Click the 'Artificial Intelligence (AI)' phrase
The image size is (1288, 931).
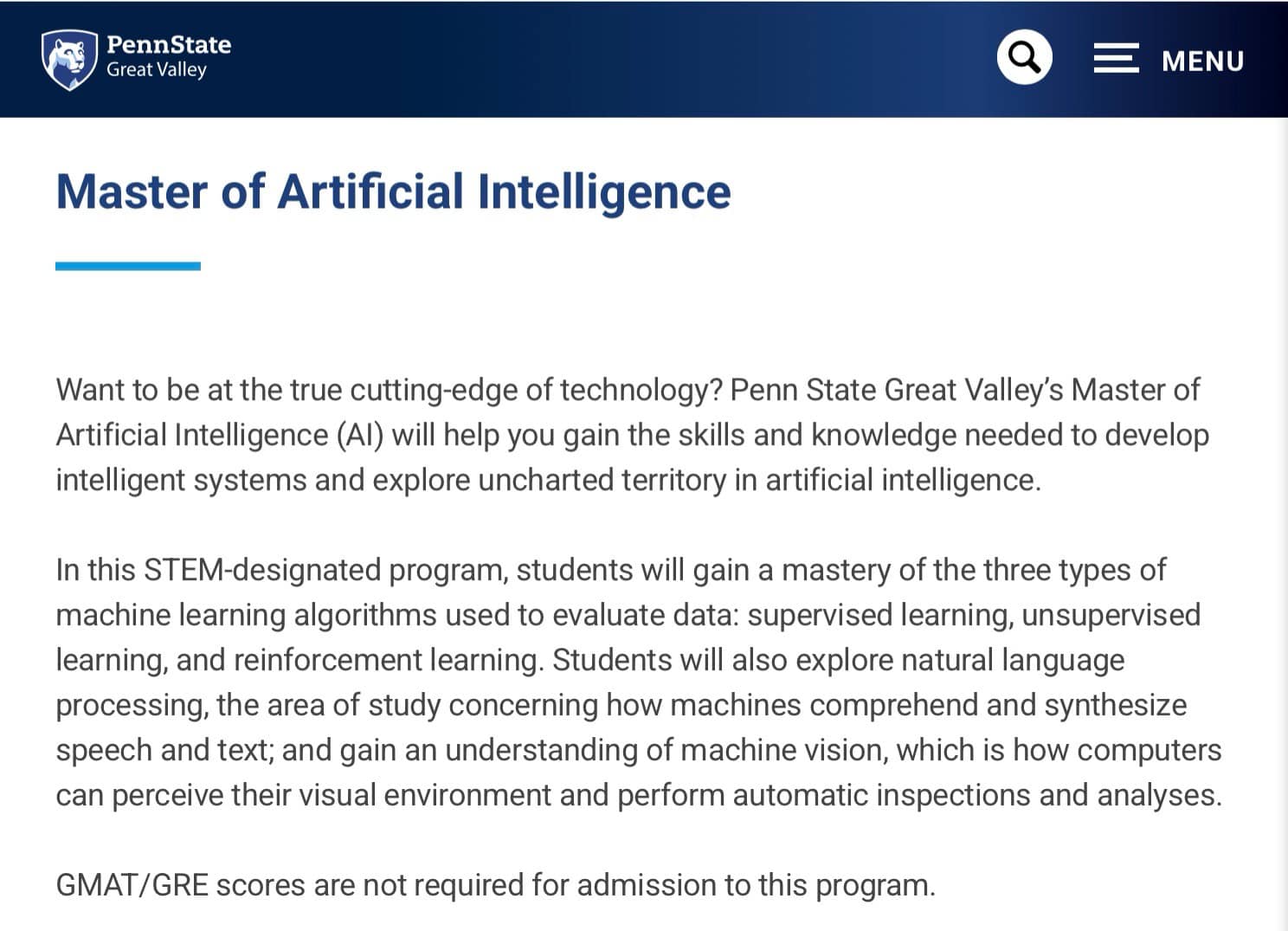coord(220,436)
